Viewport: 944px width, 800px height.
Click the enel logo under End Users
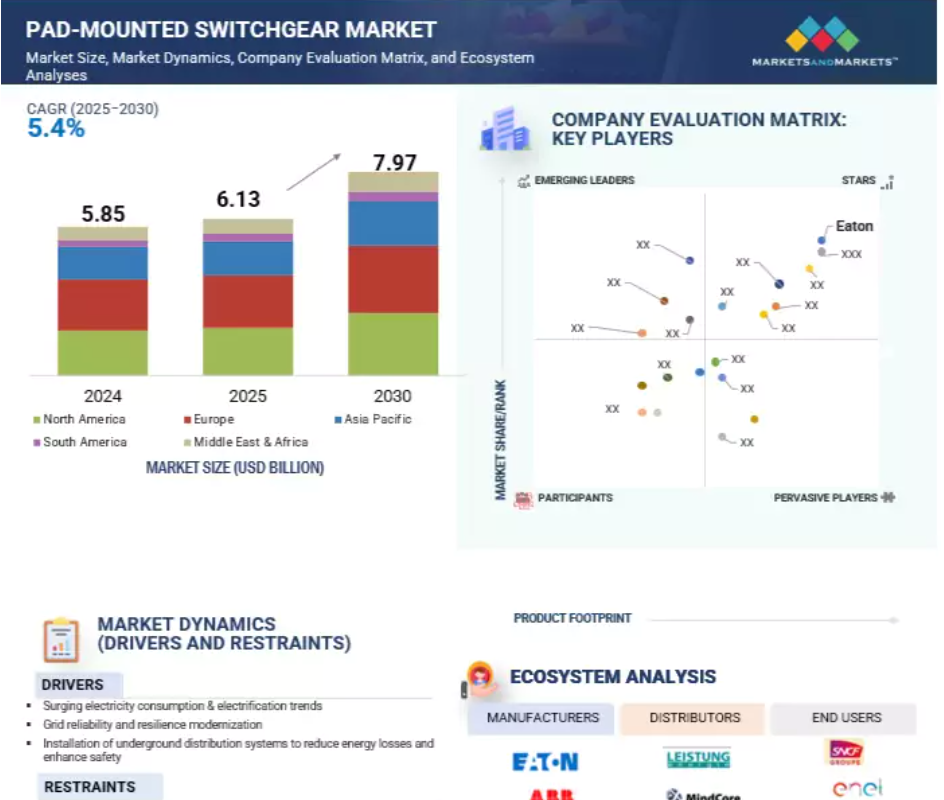point(858,787)
